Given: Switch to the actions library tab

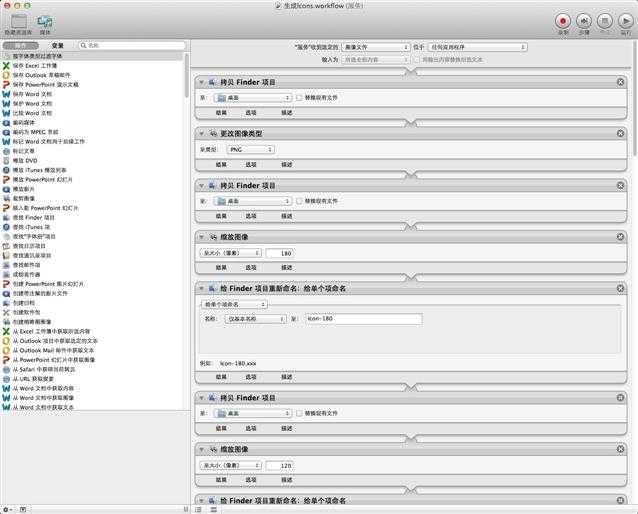Looking at the screenshot, I should pyautogui.click(x=21, y=46).
